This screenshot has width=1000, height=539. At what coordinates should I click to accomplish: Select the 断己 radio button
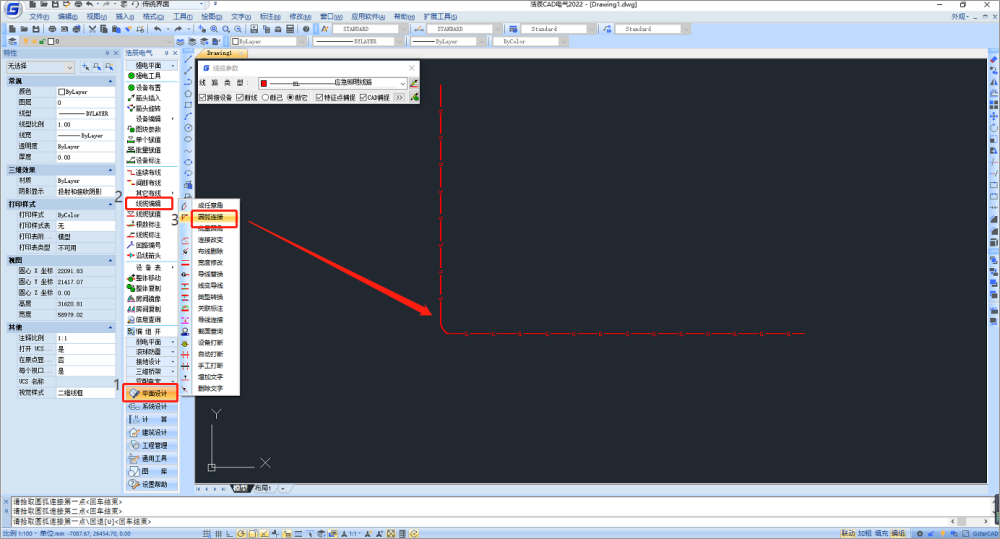[265, 98]
